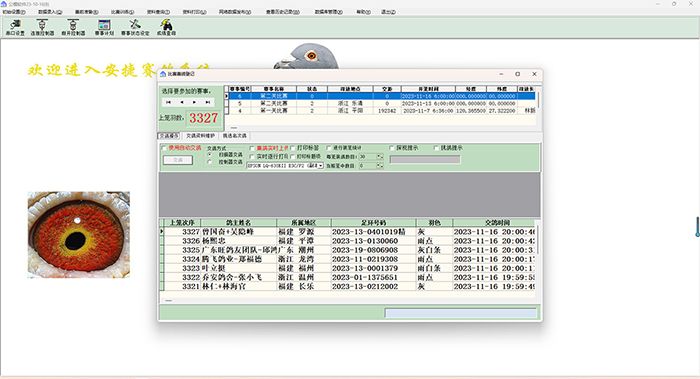Click the 交鸽时间 column header

pos(493,222)
